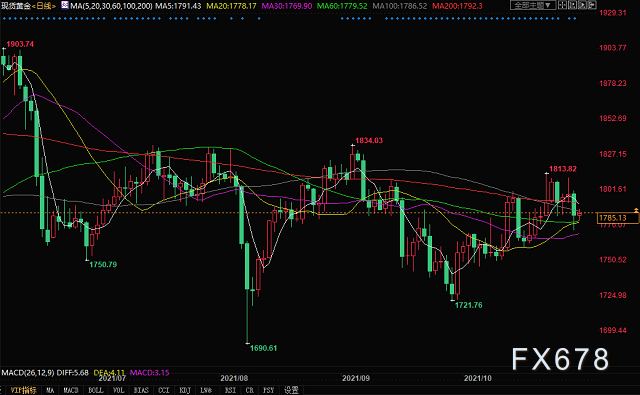Click the 1834.03 peak price label
Image resolution: width=640 pixels, height=395 pixels.
point(369,140)
